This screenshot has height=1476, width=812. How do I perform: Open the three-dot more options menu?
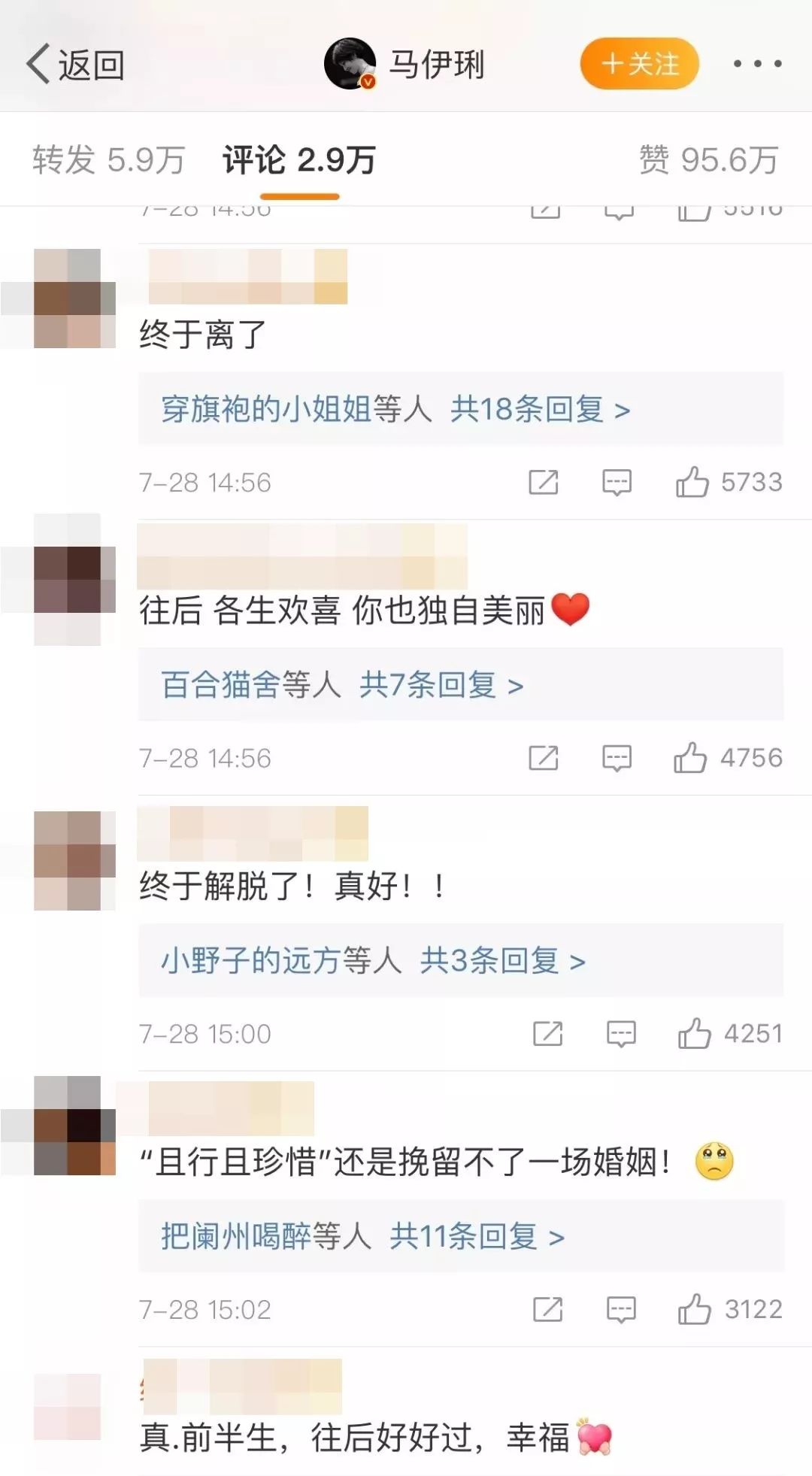click(757, 64)
